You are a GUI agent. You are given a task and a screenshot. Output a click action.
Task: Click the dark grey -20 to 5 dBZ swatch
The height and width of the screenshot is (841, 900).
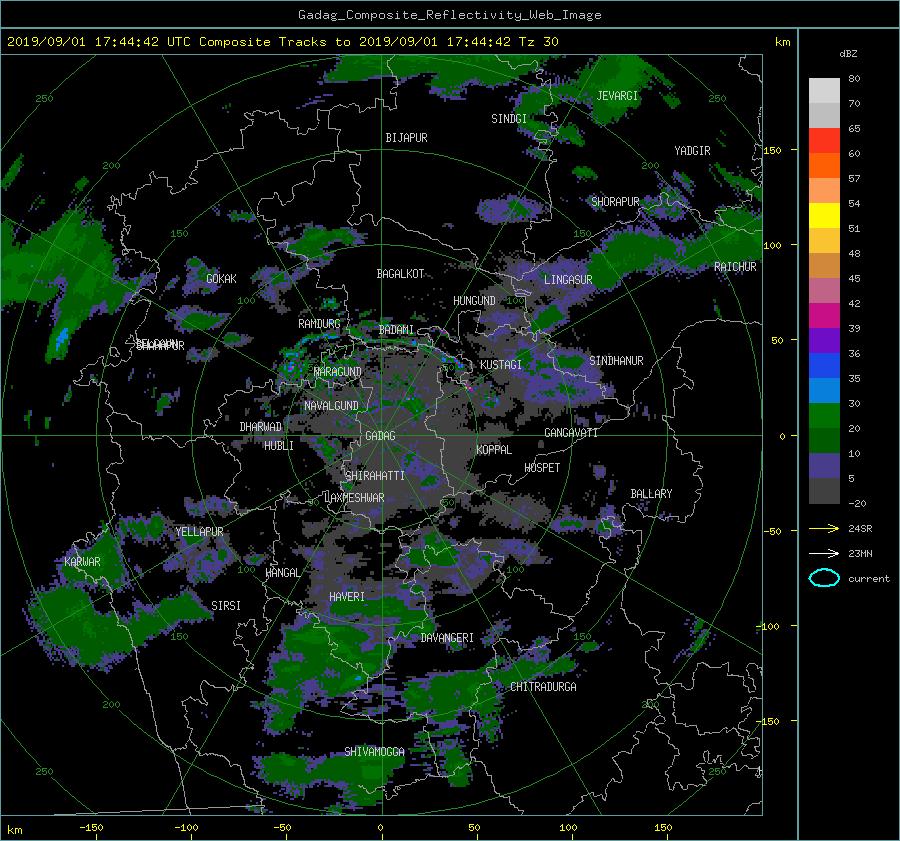pyautogui.click(x=824, y=491)
